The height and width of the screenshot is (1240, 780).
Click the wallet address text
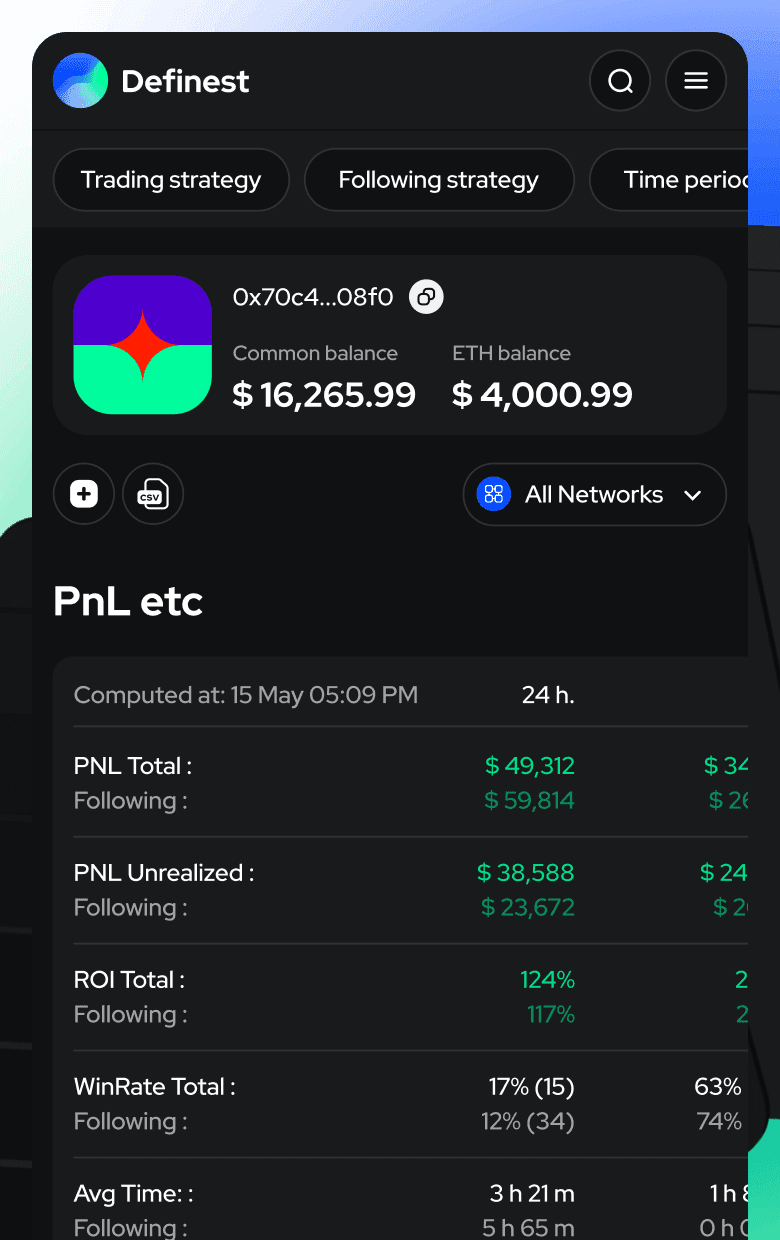pos(313,297)
